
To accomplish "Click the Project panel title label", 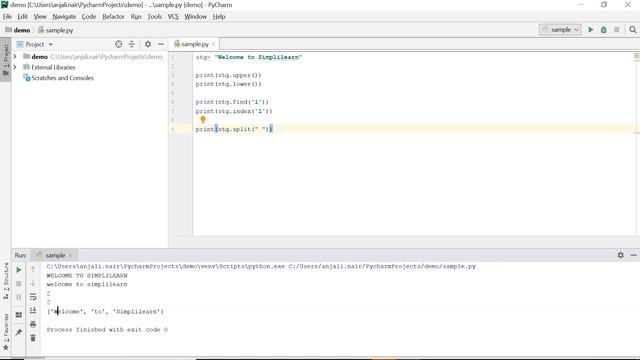I will 35,44.
